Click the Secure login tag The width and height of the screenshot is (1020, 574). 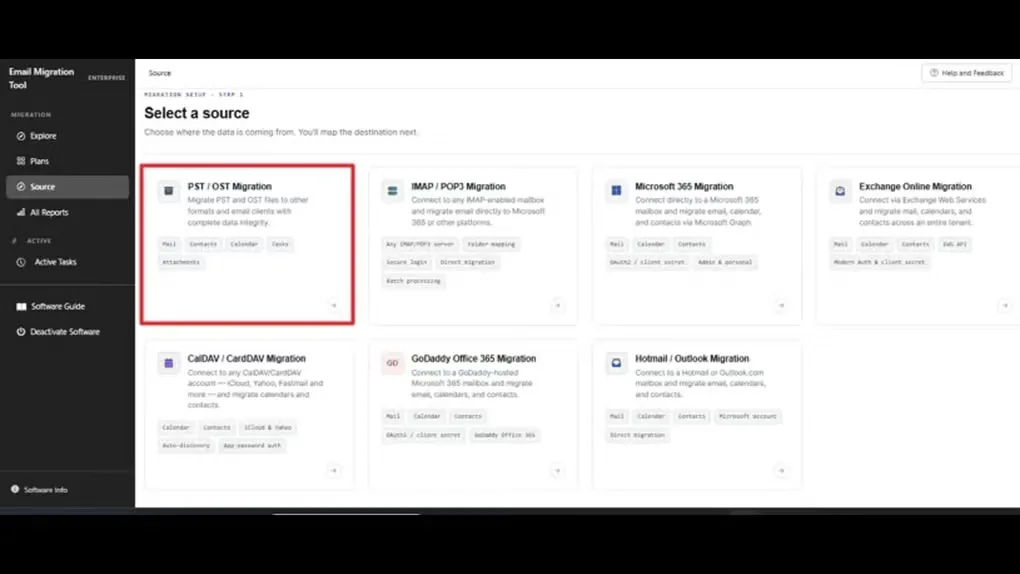(x=407, y=262)
